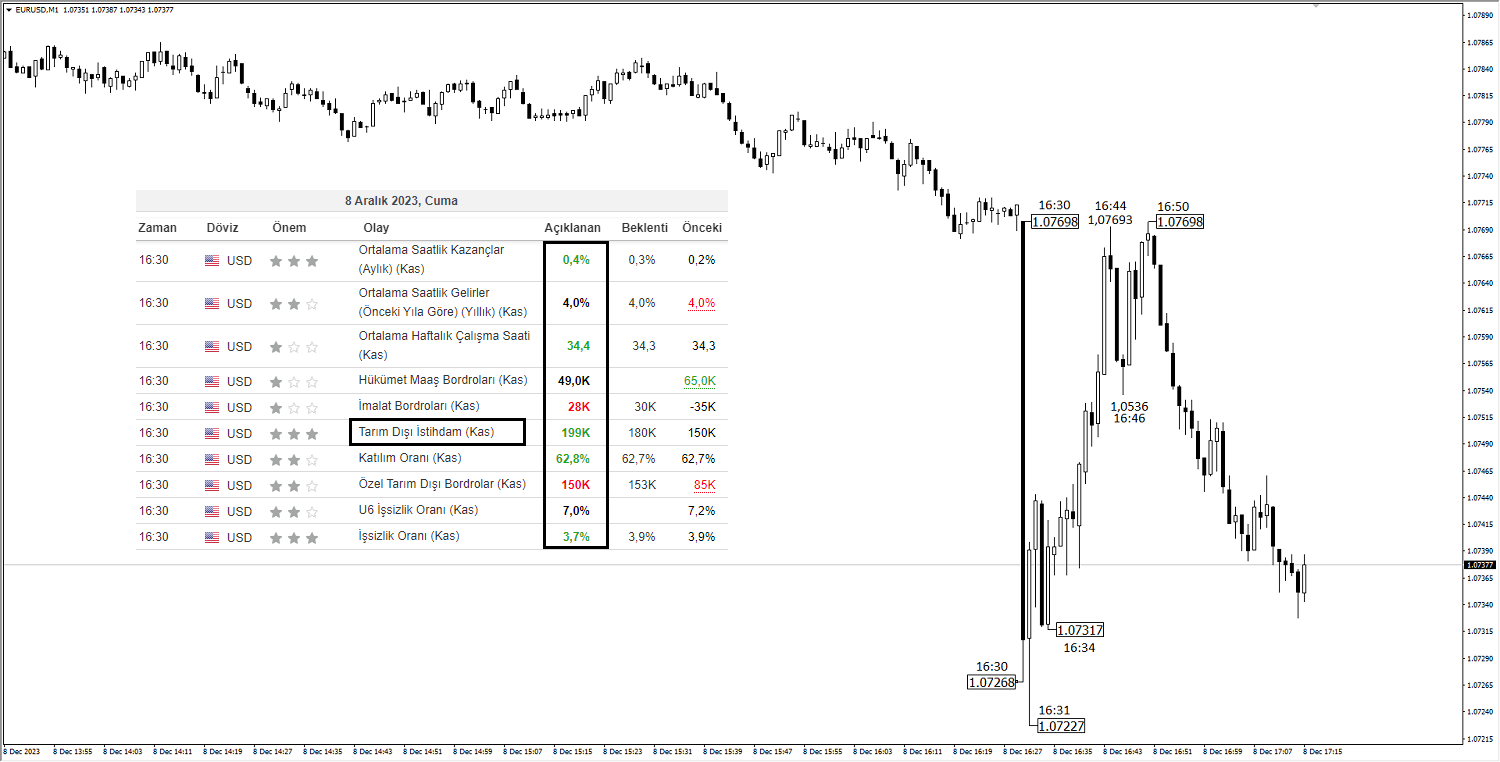Click the US flag in the U6 İşsizlik Oranı row
The width and height of the screenshot is (1500, 762).
click(x=212, y=512)
